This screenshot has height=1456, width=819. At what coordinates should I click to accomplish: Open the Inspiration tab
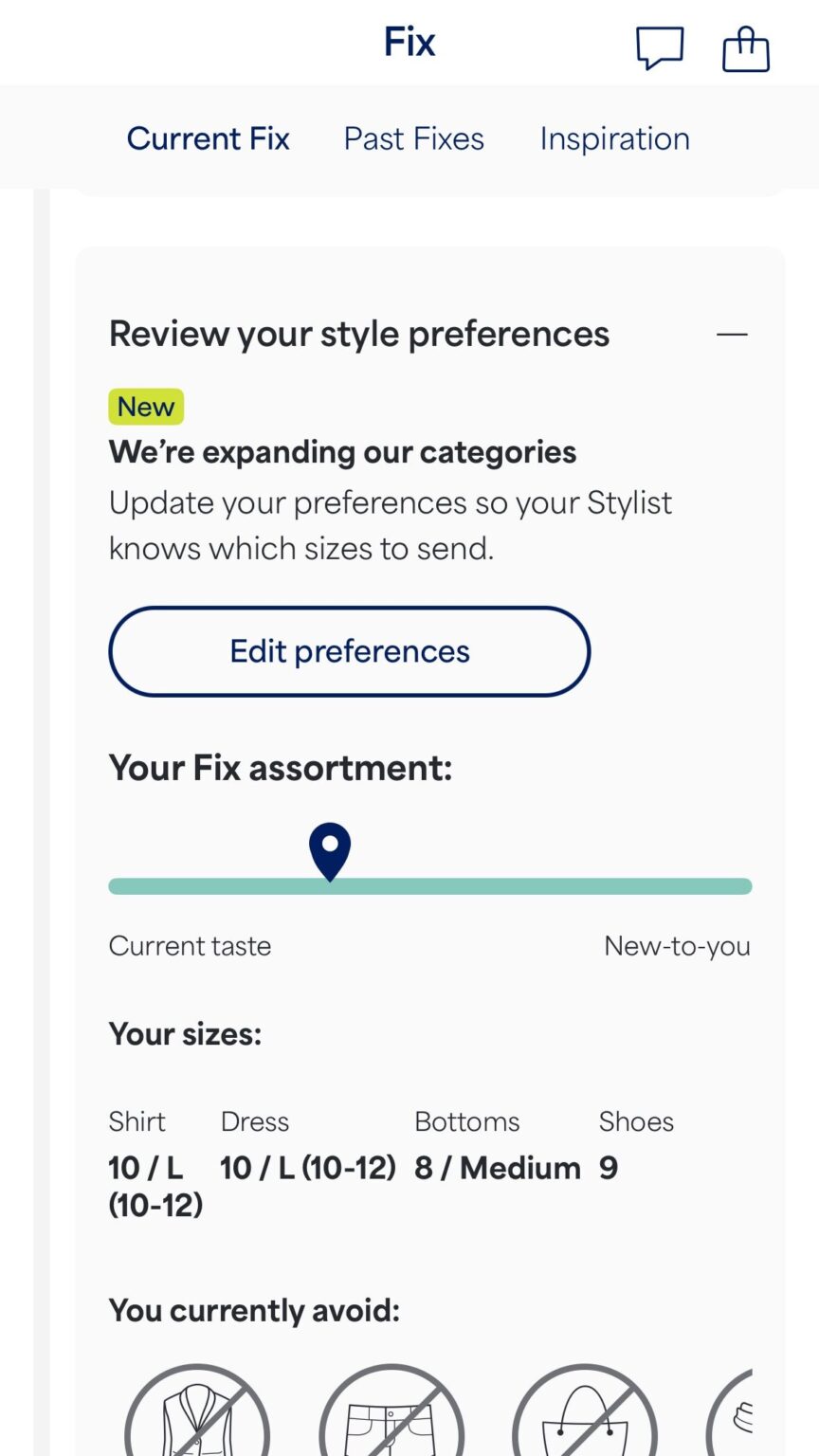(x=614, y=138)
